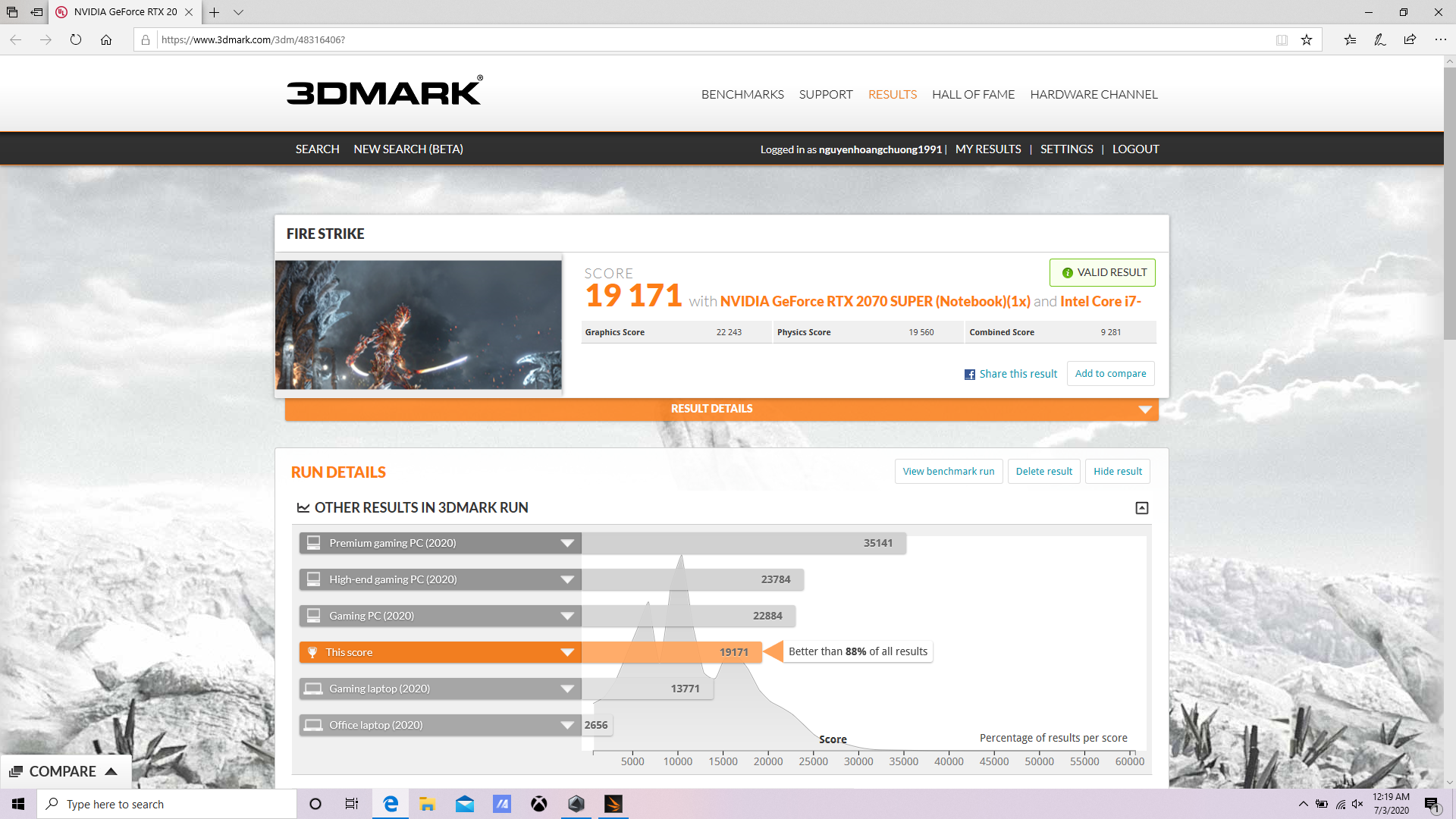Click the VALID RESULT badge
The height and width of the screenshot is (819, 1456).
pos(1103,273)
